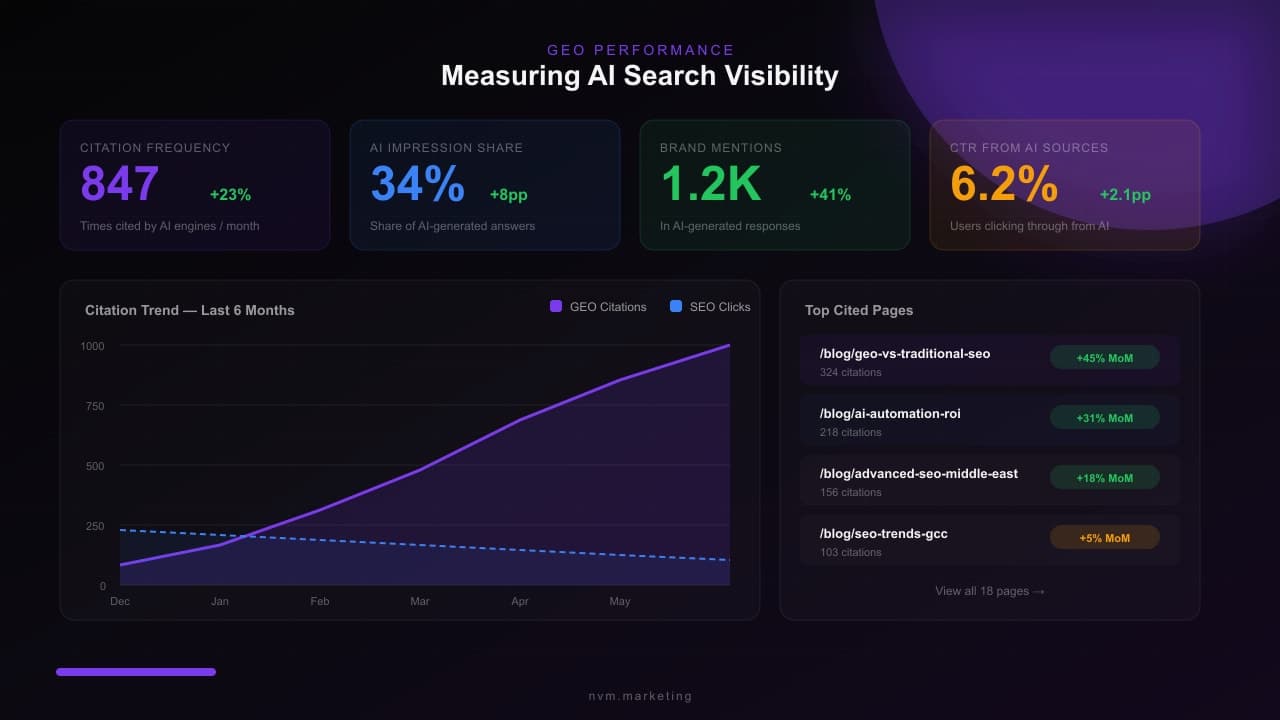Click the May label on the chart axis
1280x720 pixels.
(620, 601)
